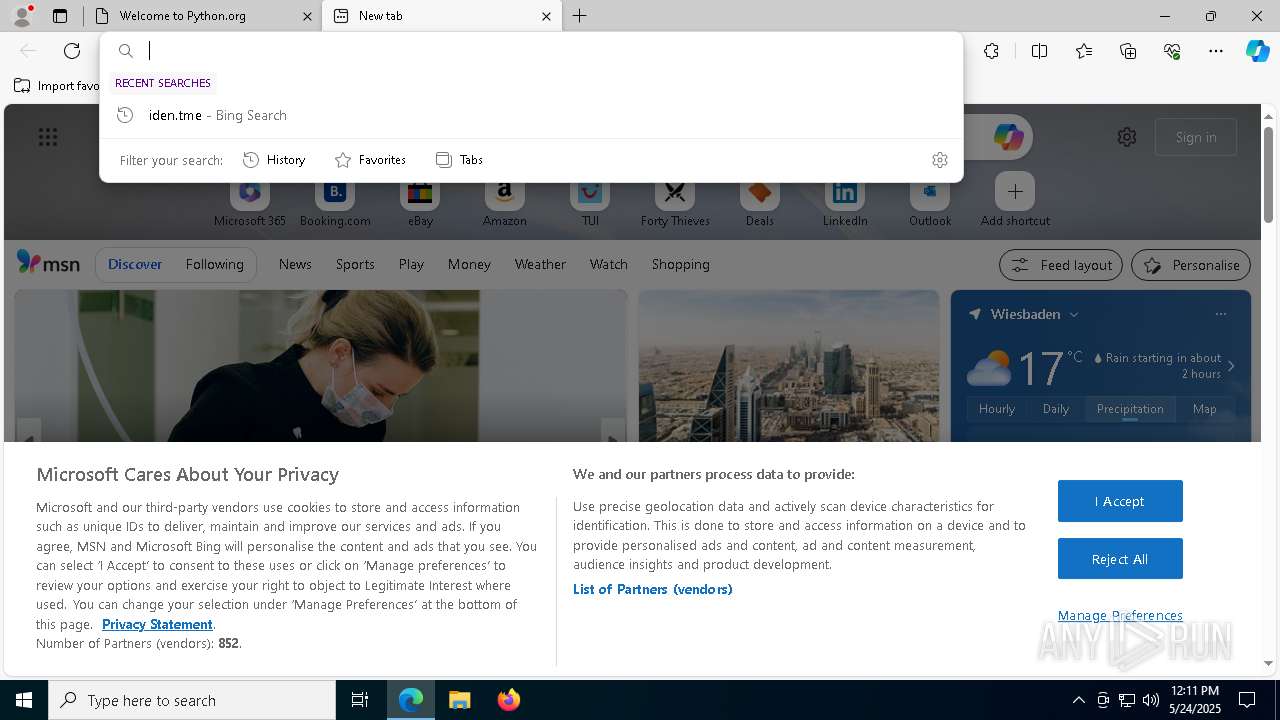
Task: Open List of Partners (vendors) link
Action: pyautogui.click(x=653, y=589)
